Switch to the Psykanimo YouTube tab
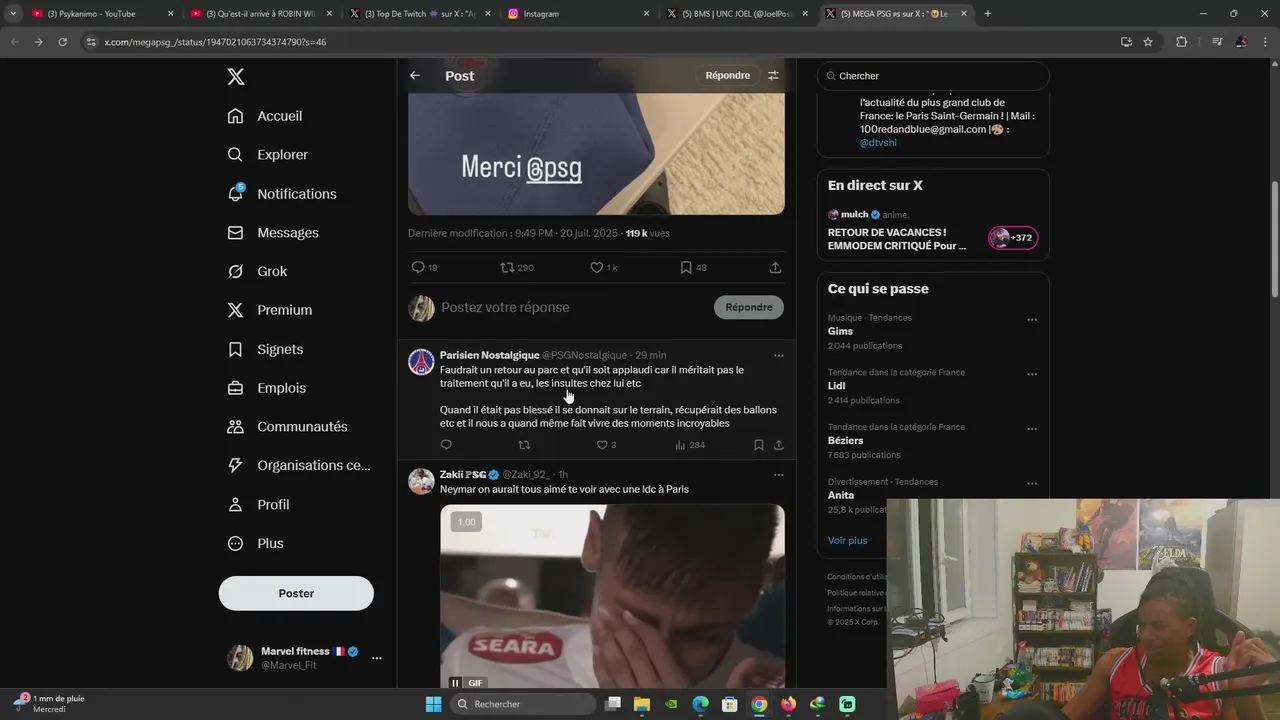Viewport: 1280px width, 720px height. pos(100,14)
